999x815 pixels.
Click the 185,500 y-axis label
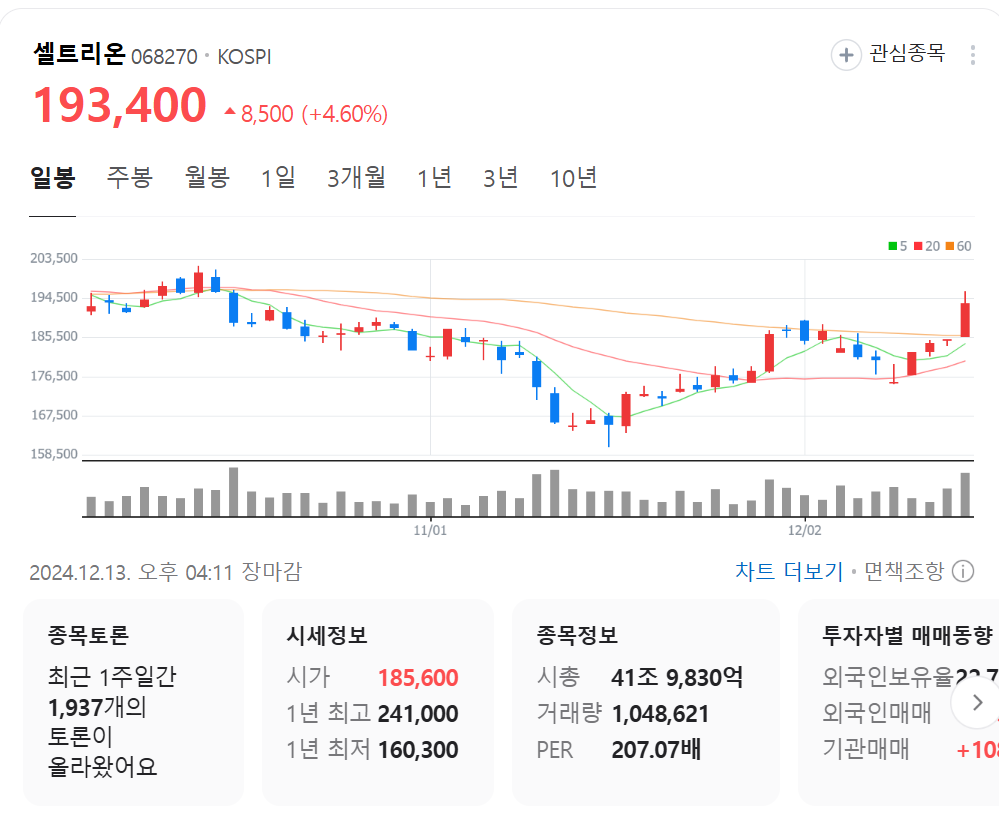54,336
